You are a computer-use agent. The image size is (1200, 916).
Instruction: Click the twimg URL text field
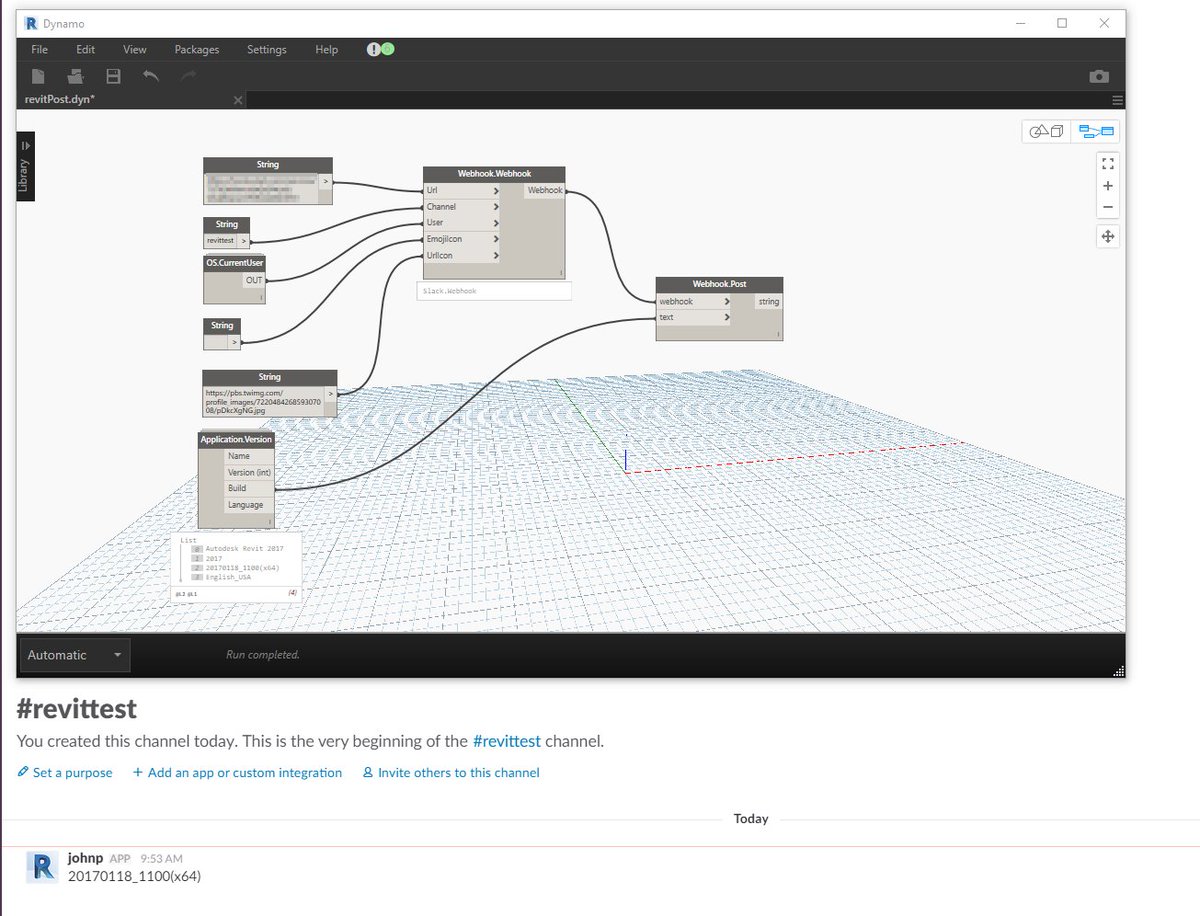point(263,401)
